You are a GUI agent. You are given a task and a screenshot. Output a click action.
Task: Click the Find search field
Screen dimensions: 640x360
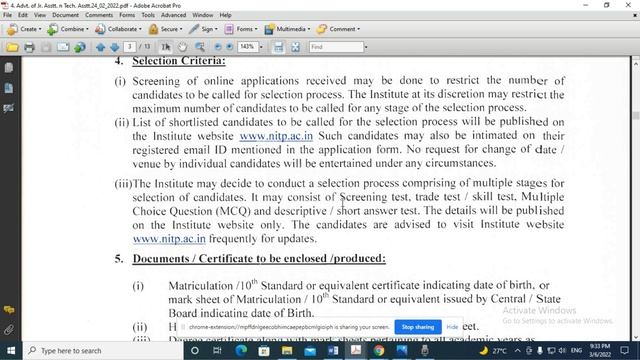click(336, 47)
